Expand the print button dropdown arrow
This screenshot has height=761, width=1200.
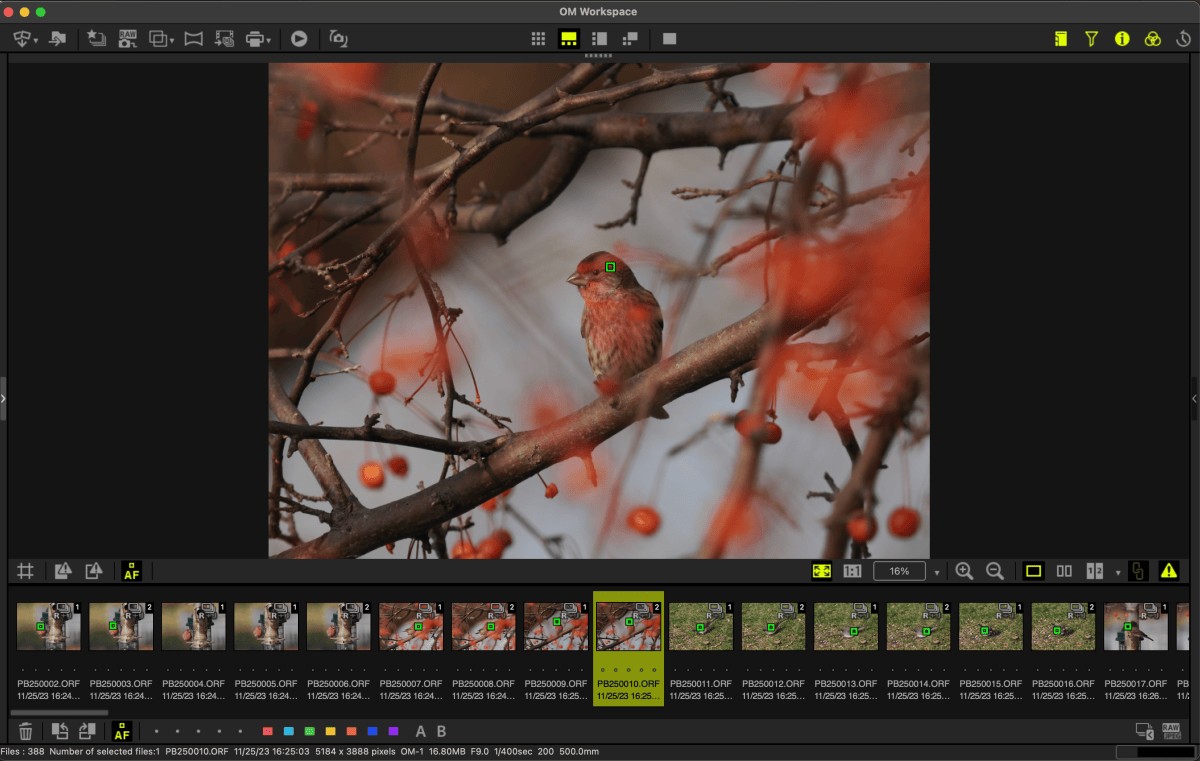[x=268, y=40]
